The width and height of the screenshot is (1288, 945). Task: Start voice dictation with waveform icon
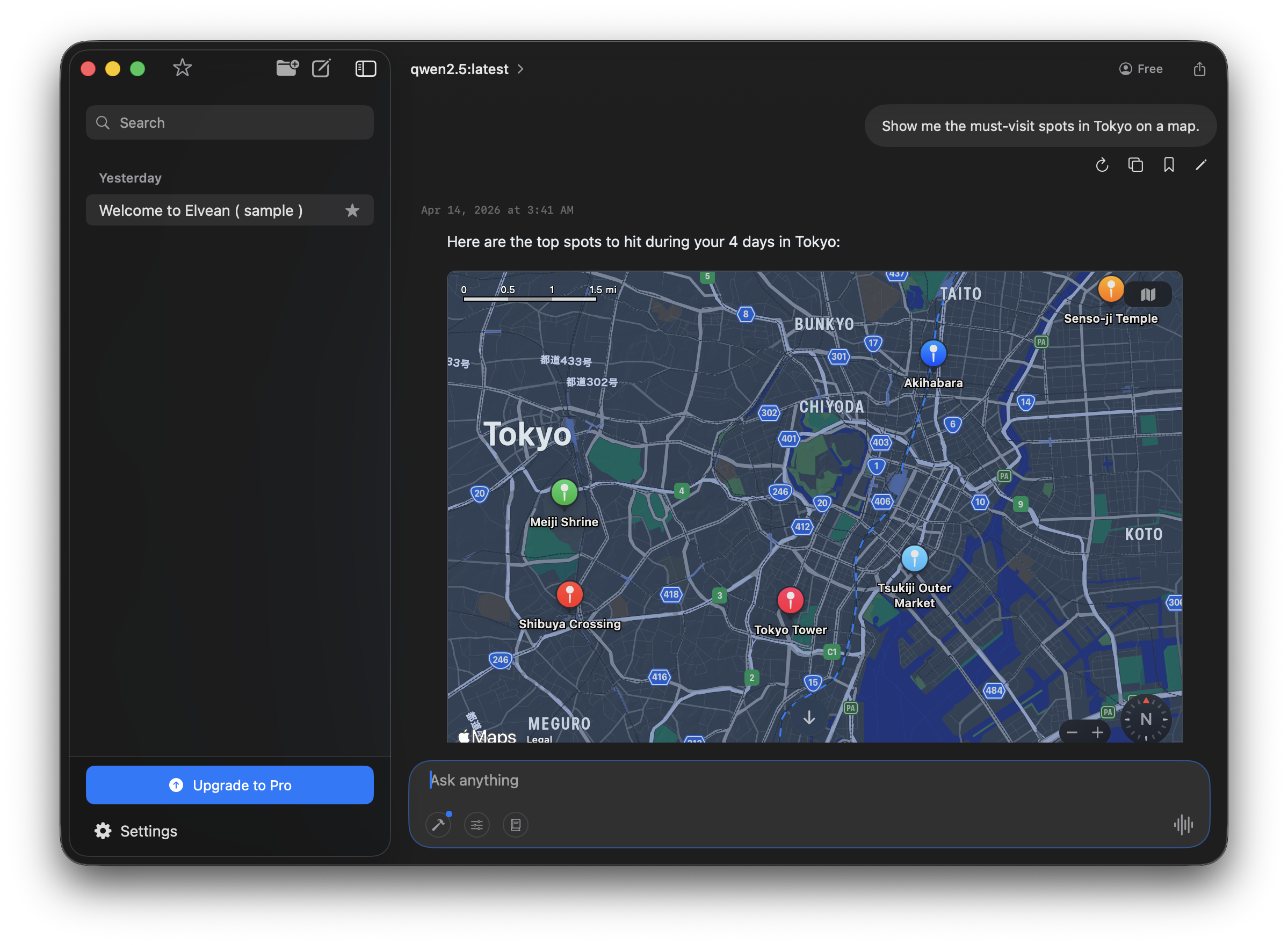coord(1183,824)
